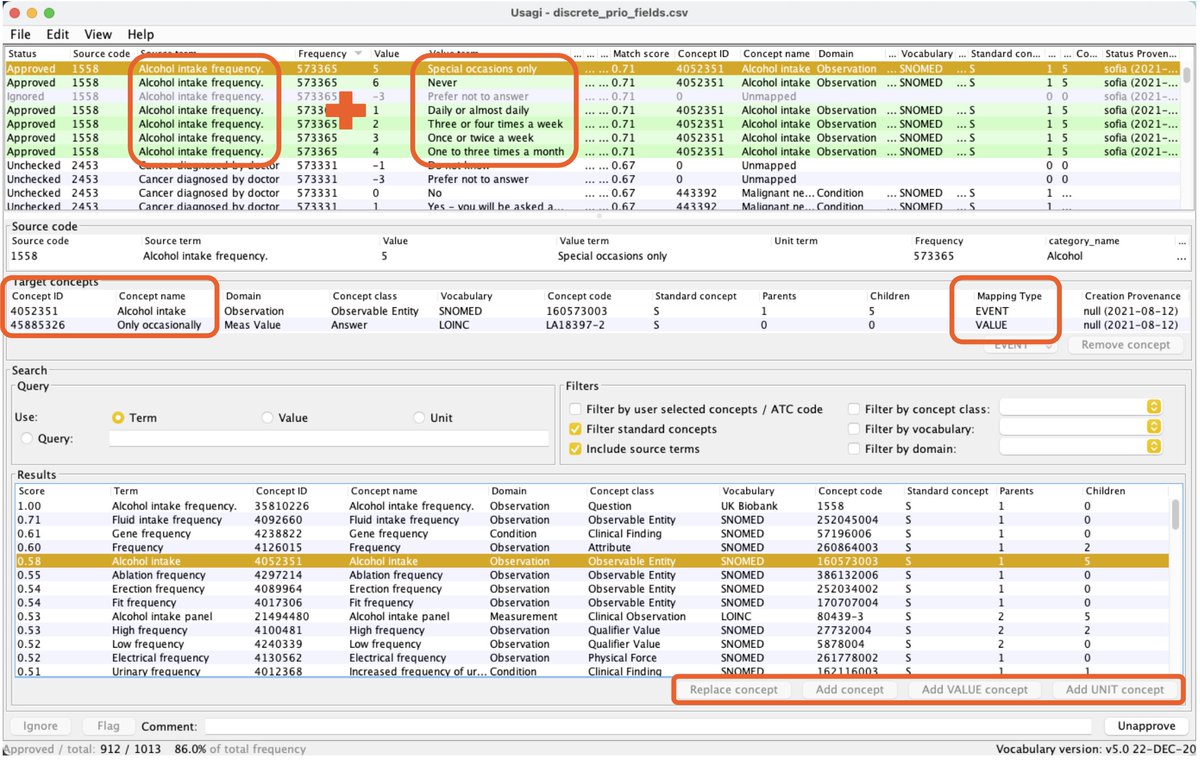Open the File menu

(20, 33)
